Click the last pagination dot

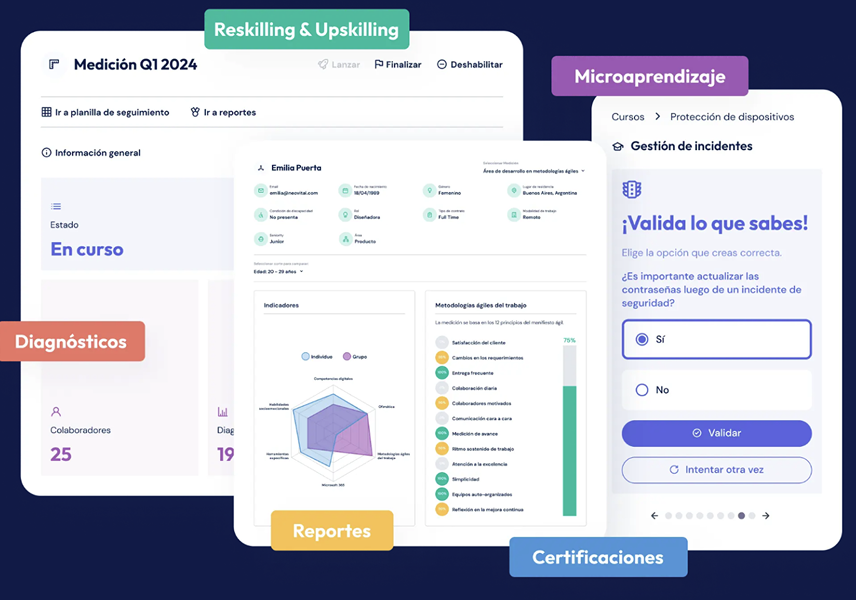(x=752, y=515)
